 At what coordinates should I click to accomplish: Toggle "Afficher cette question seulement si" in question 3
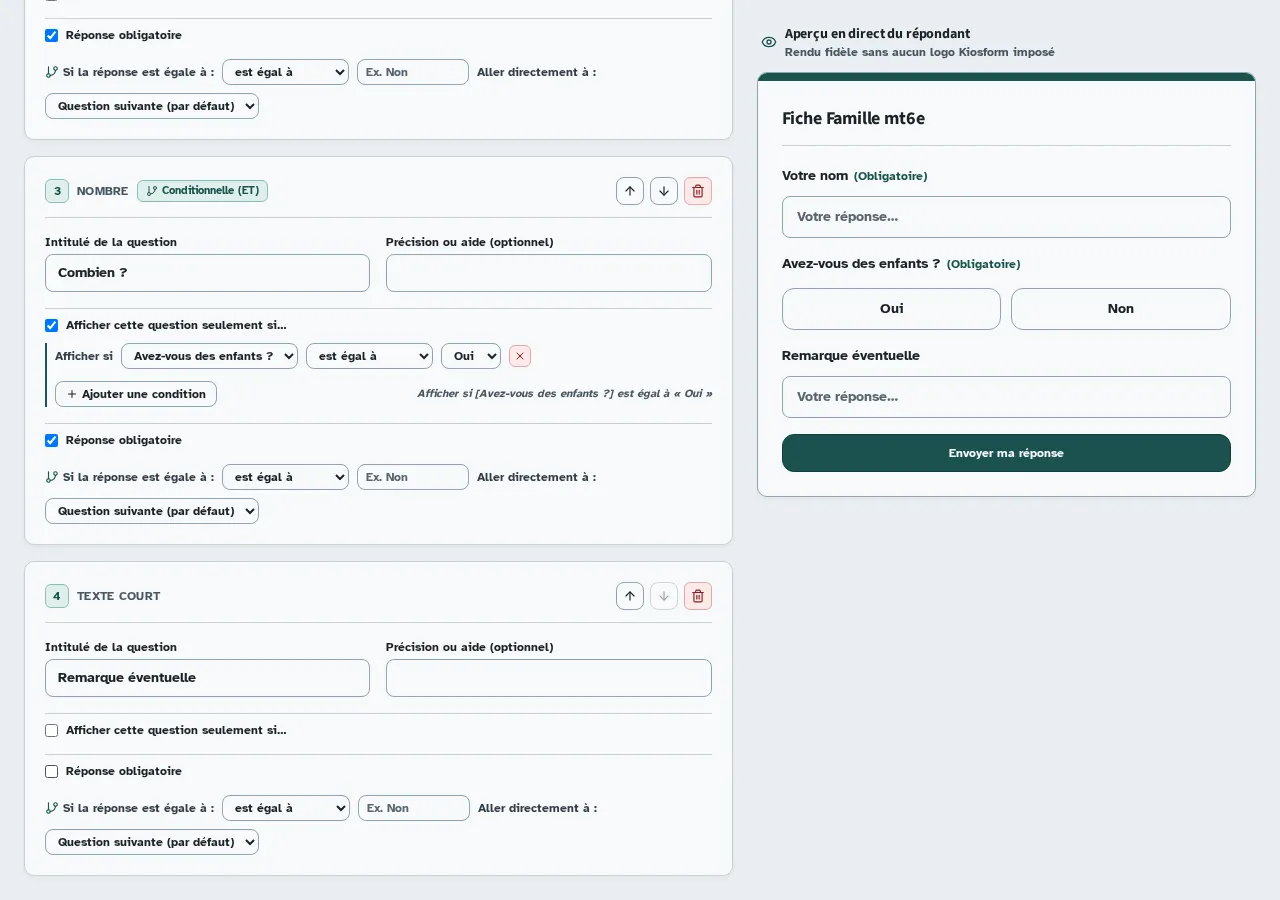pos(52,325)
